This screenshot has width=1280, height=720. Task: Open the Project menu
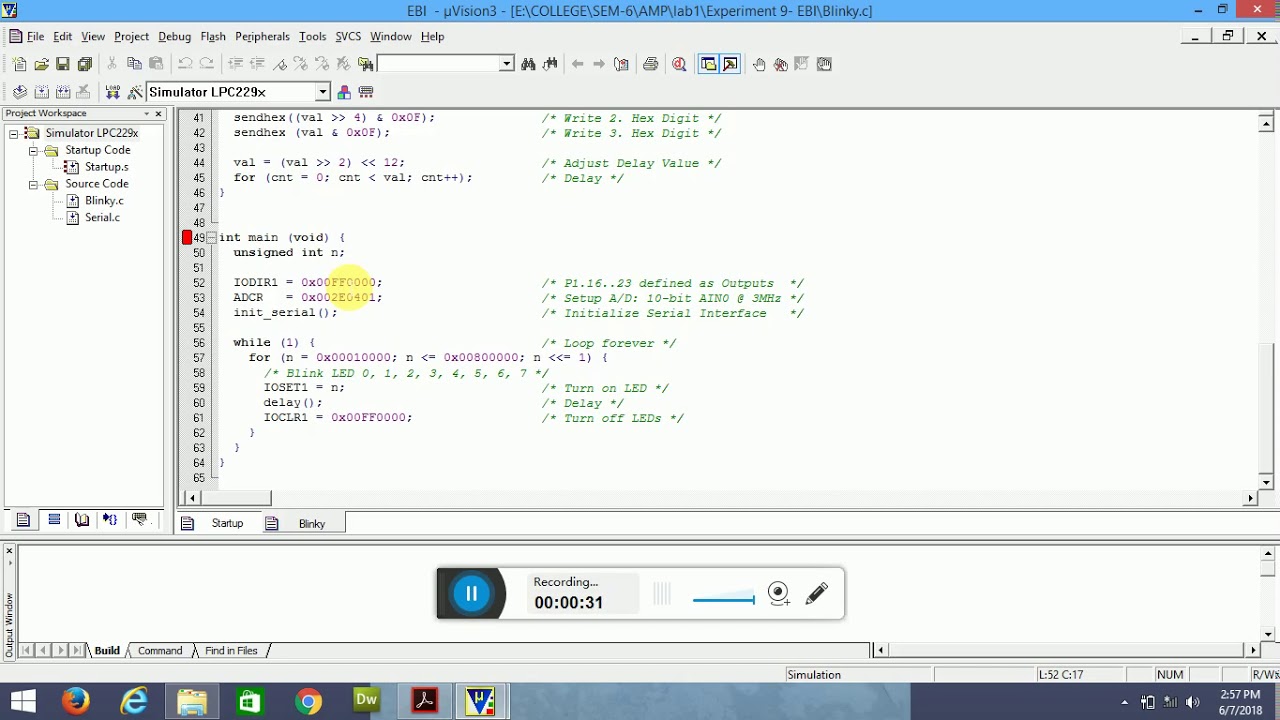131,36
